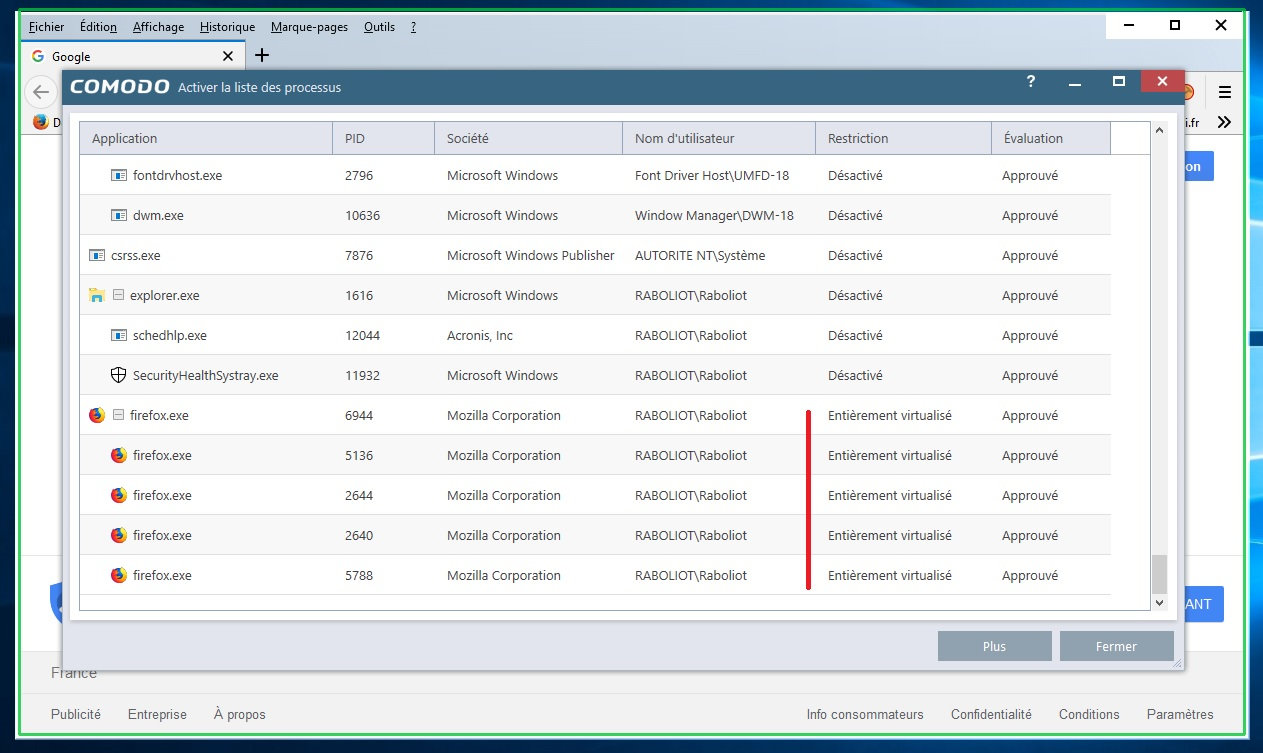Open the Édition menu
Image resolution: width=1263 pixels, height=753 pixels.
98,27
